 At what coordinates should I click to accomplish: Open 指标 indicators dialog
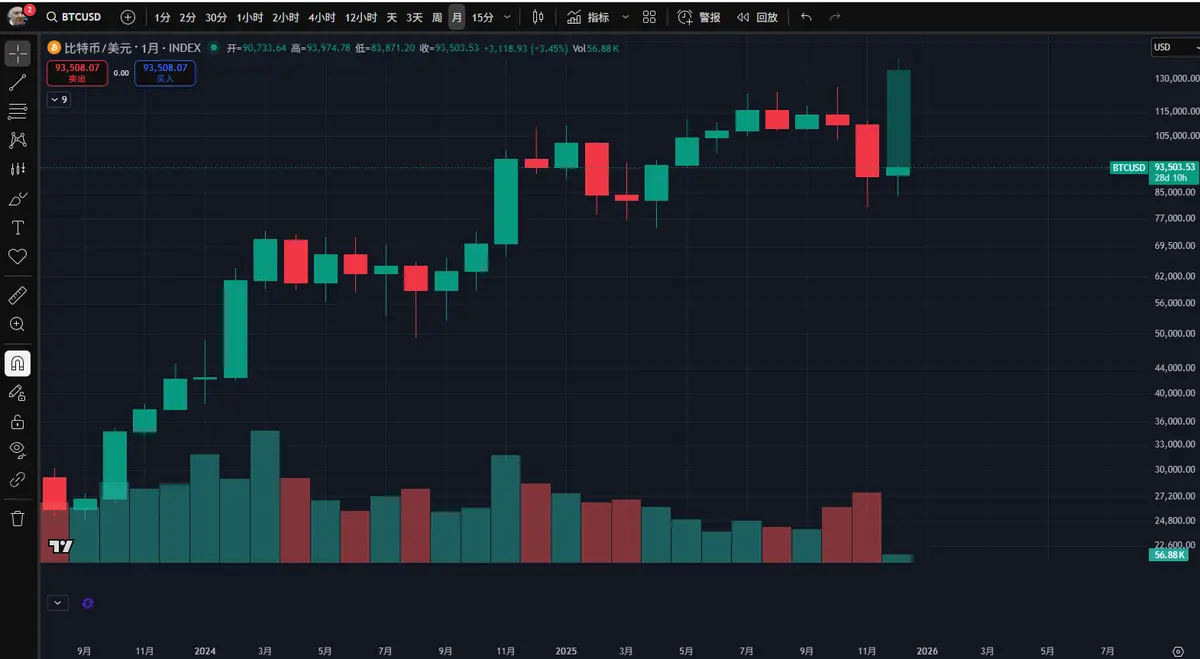click(588, 17)
